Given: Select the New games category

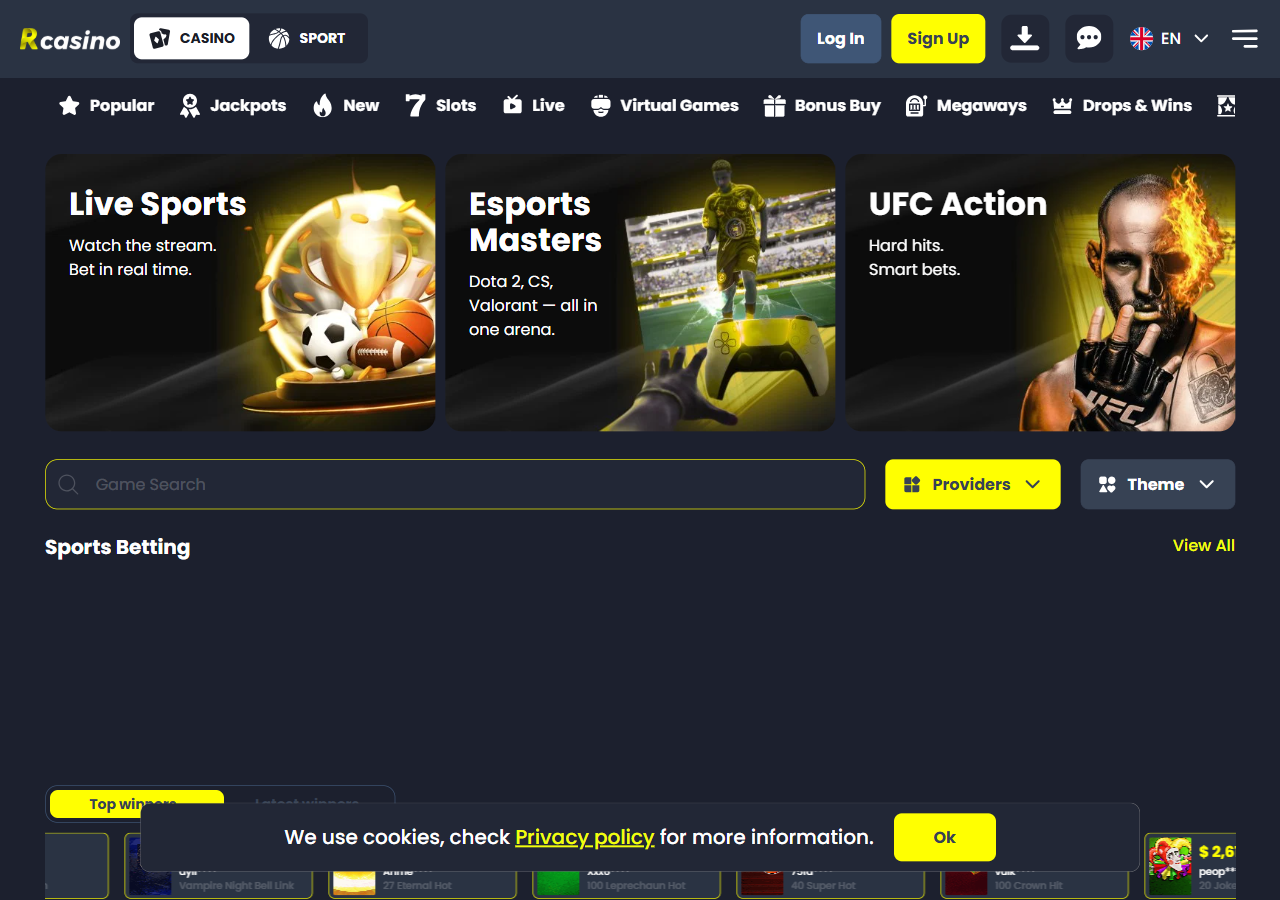Looking at the screenshot, I should tap(346, 105).
